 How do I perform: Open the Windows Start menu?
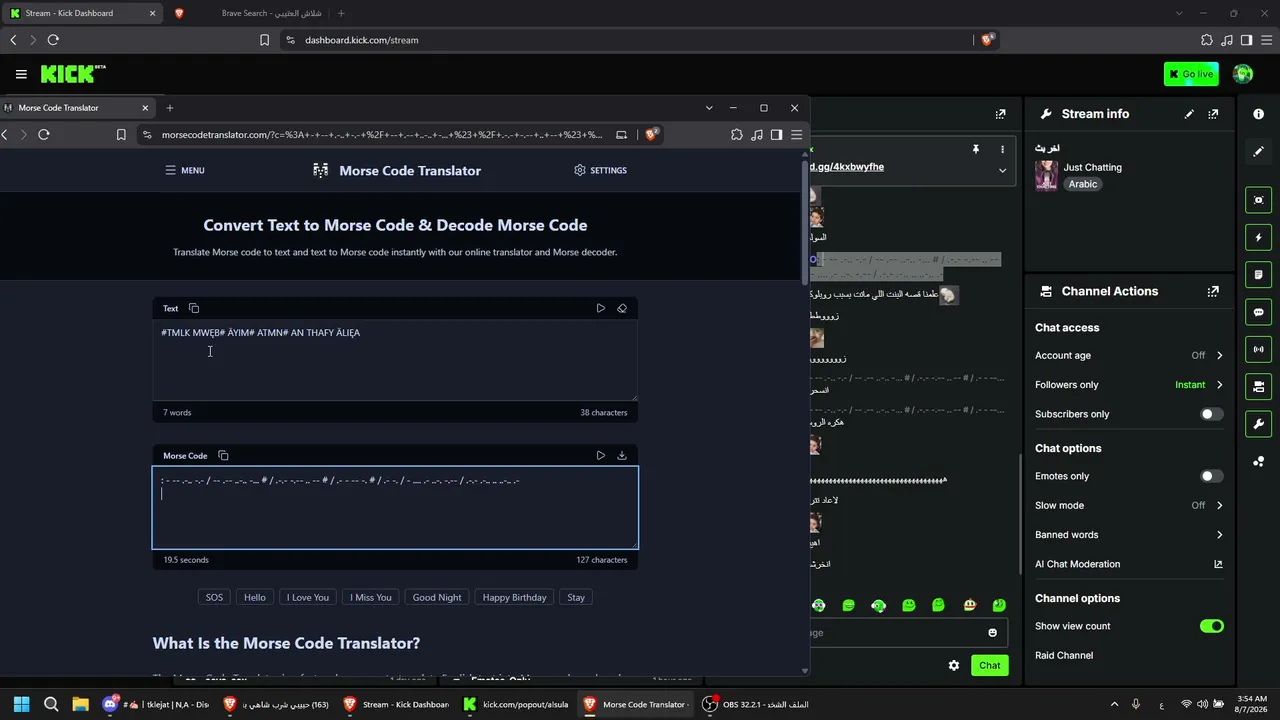pos(21,704)
